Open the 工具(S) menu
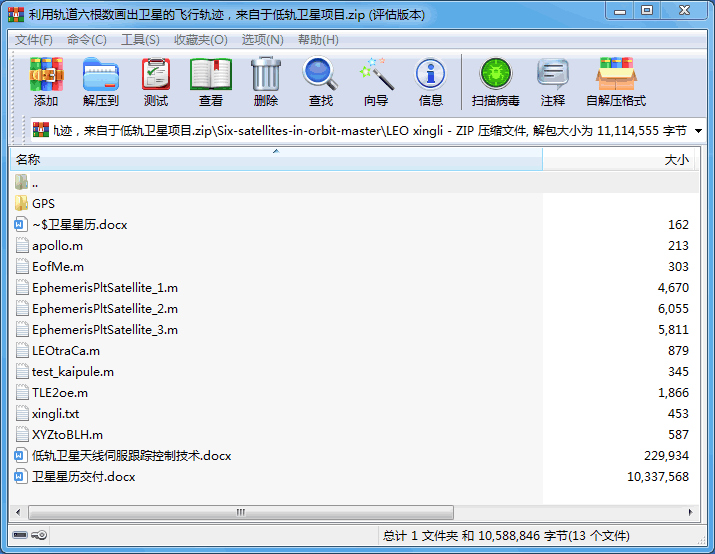The image size is (715, 554). tap(140, 40)
